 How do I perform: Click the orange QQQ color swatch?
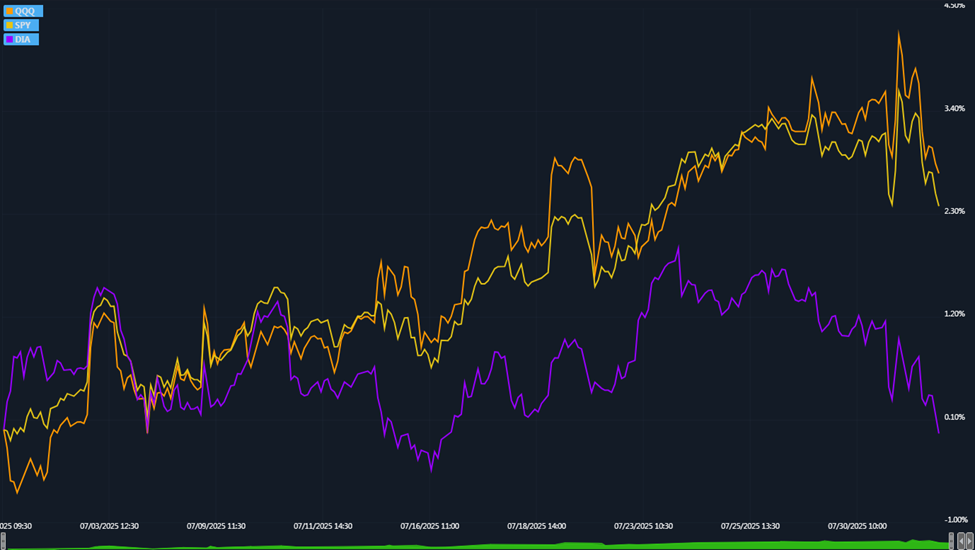pyautogui.click(x=9, y=11)
